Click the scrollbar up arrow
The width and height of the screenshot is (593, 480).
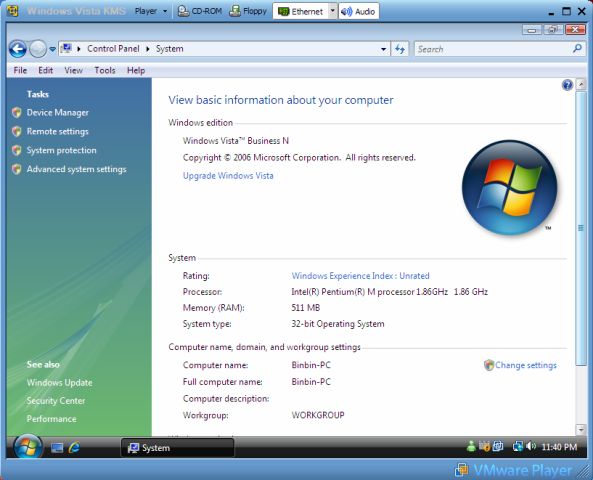581,84
